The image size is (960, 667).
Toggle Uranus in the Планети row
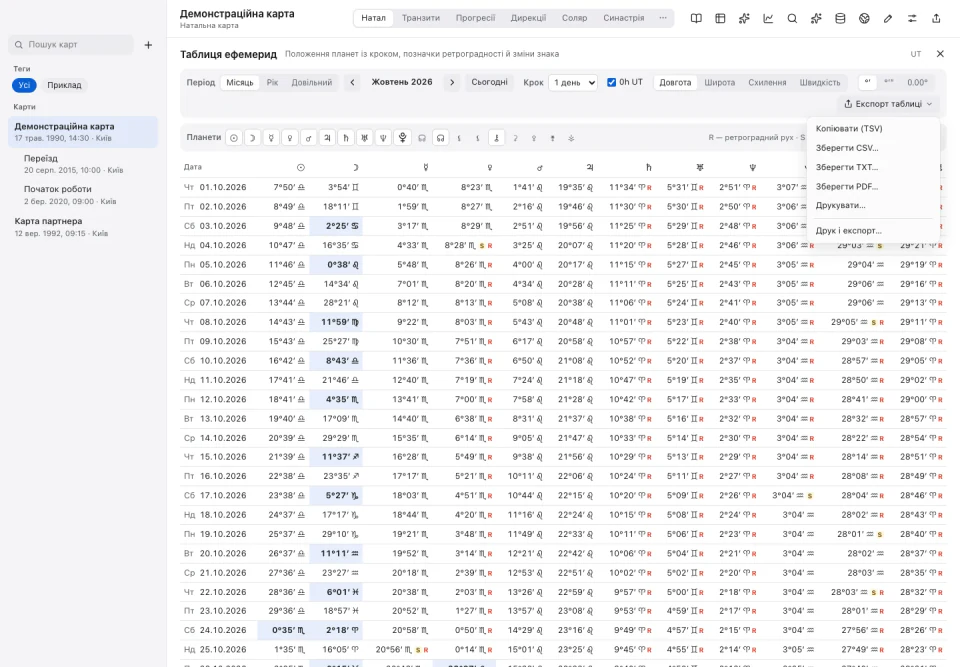tap(365, 138)
